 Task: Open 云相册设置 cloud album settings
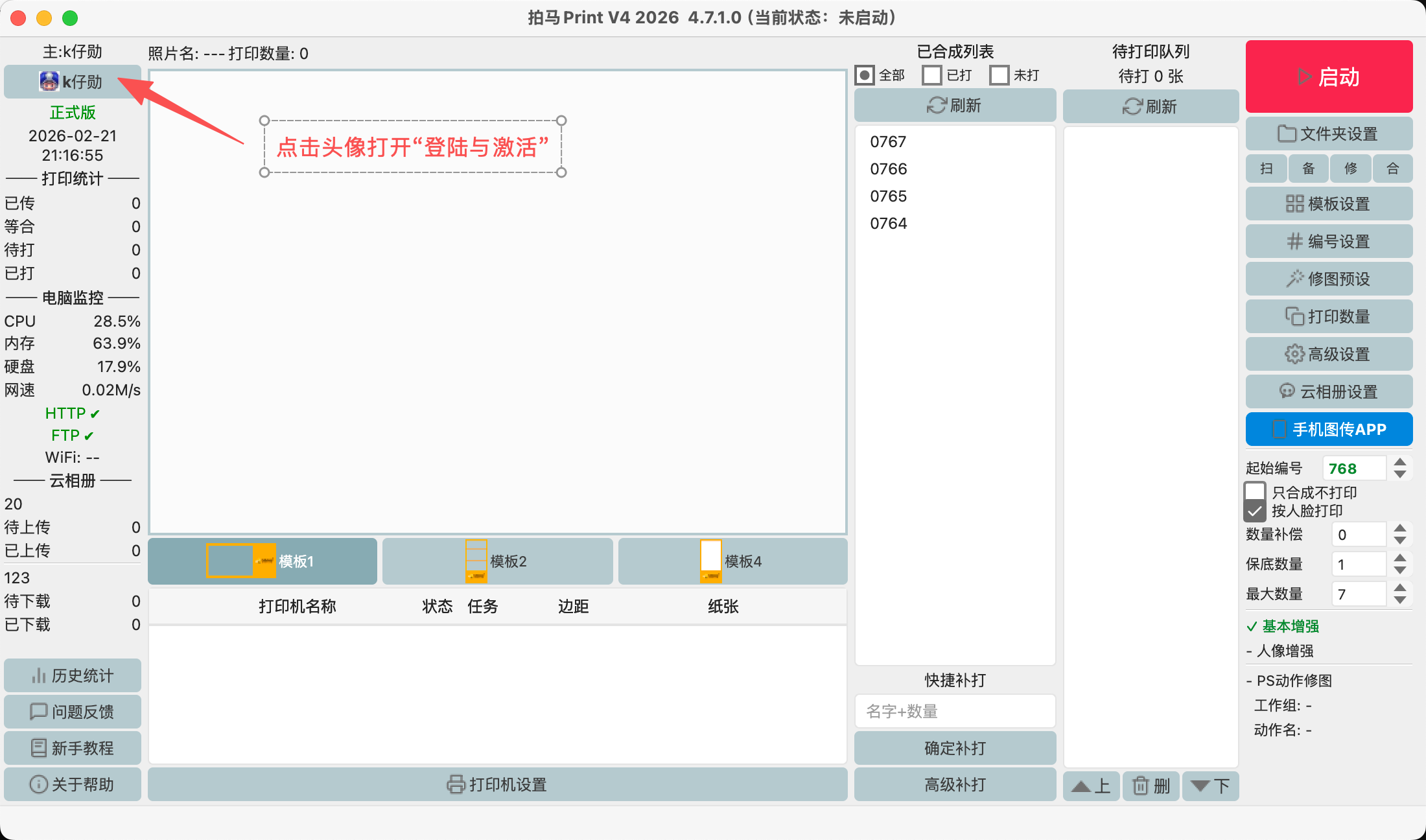(1329, 392)
